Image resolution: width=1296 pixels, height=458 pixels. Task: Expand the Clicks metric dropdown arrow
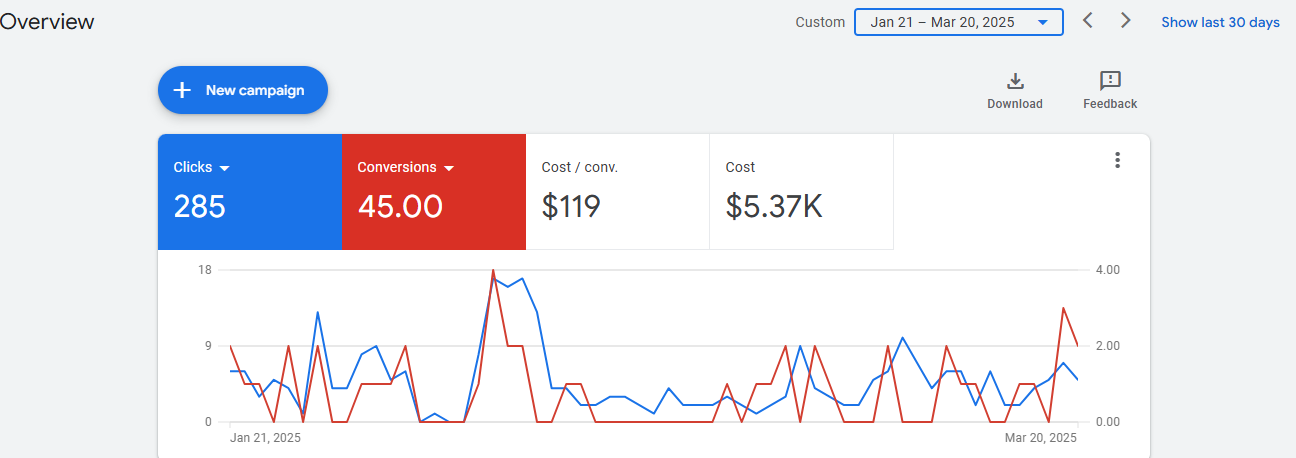tap(225, 168)
